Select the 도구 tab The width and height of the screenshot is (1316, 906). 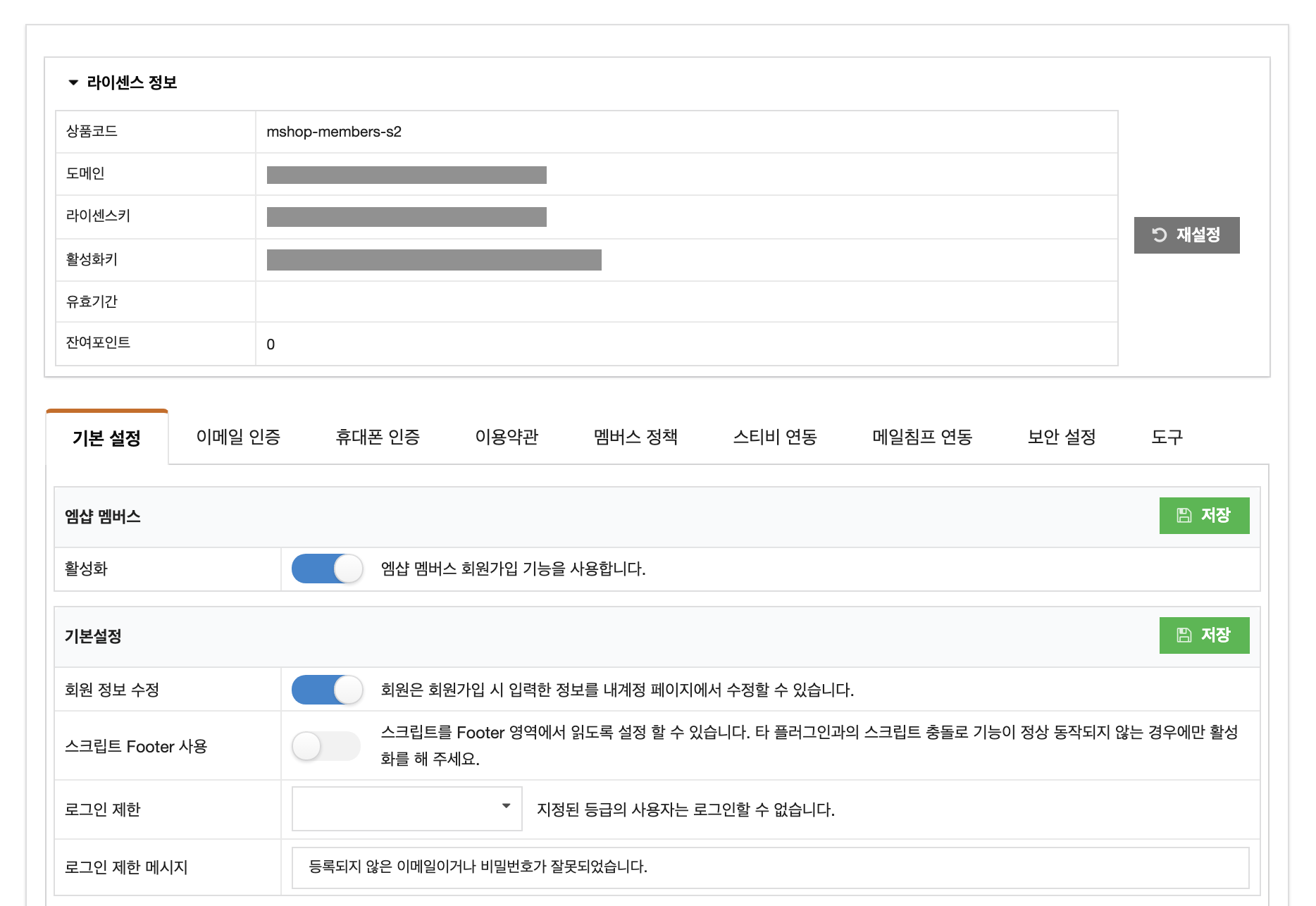(1167, 437)
